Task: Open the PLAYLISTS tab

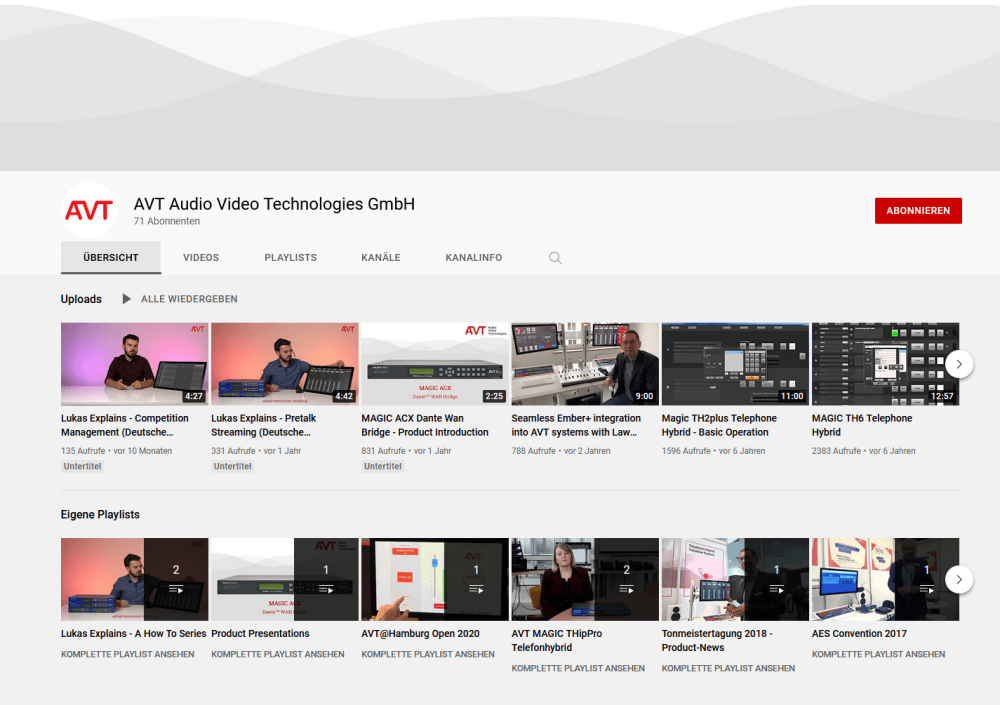Action: (290, 257)
